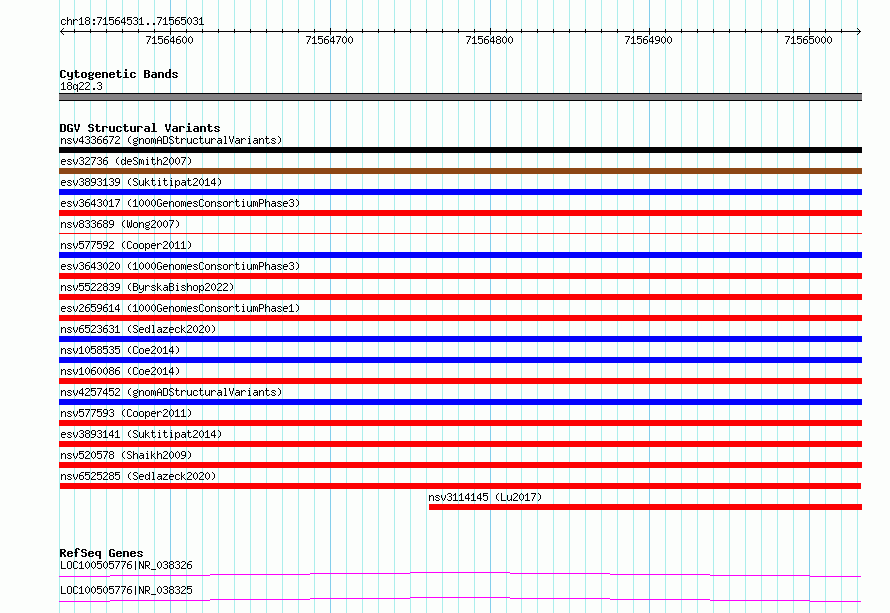Click the gray 18q22.3 cytogenetic band bar
890x613 pixels.
tap(460, 97)
